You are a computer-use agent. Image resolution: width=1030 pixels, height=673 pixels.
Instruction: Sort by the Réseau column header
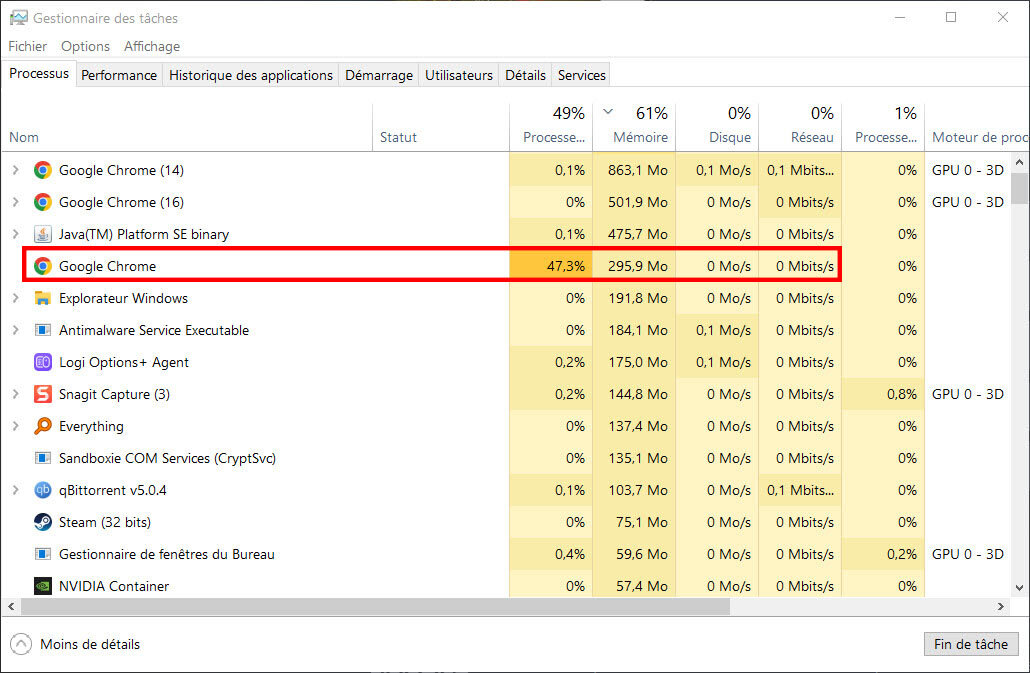800,127
